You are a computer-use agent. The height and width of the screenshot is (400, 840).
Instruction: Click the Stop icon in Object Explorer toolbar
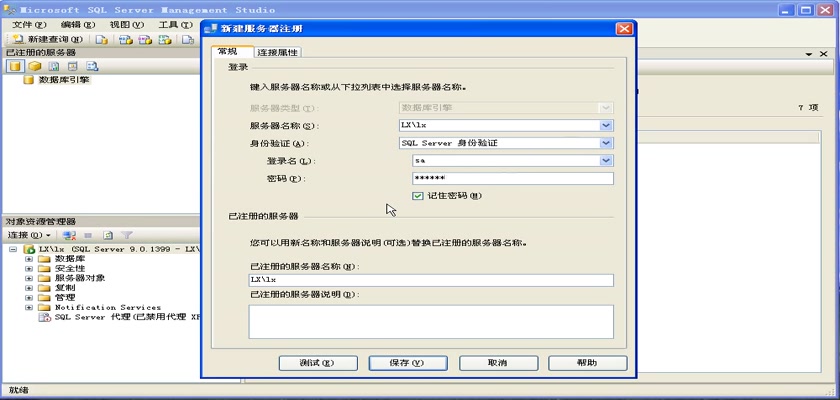(88, 235)
